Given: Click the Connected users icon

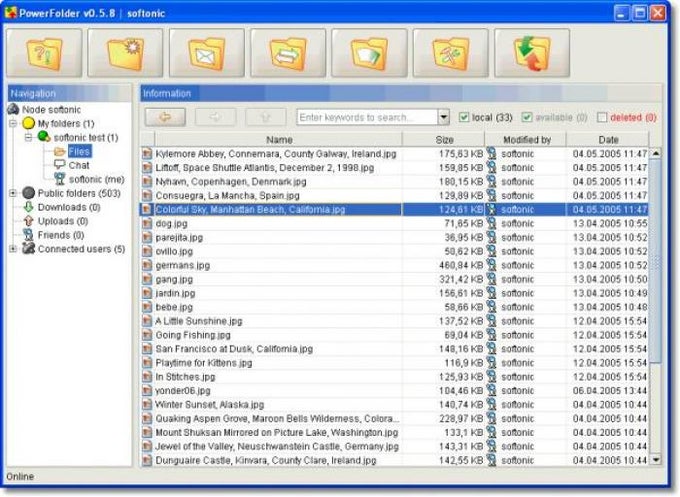Looking at the screenshot, I should coord(29,248).
